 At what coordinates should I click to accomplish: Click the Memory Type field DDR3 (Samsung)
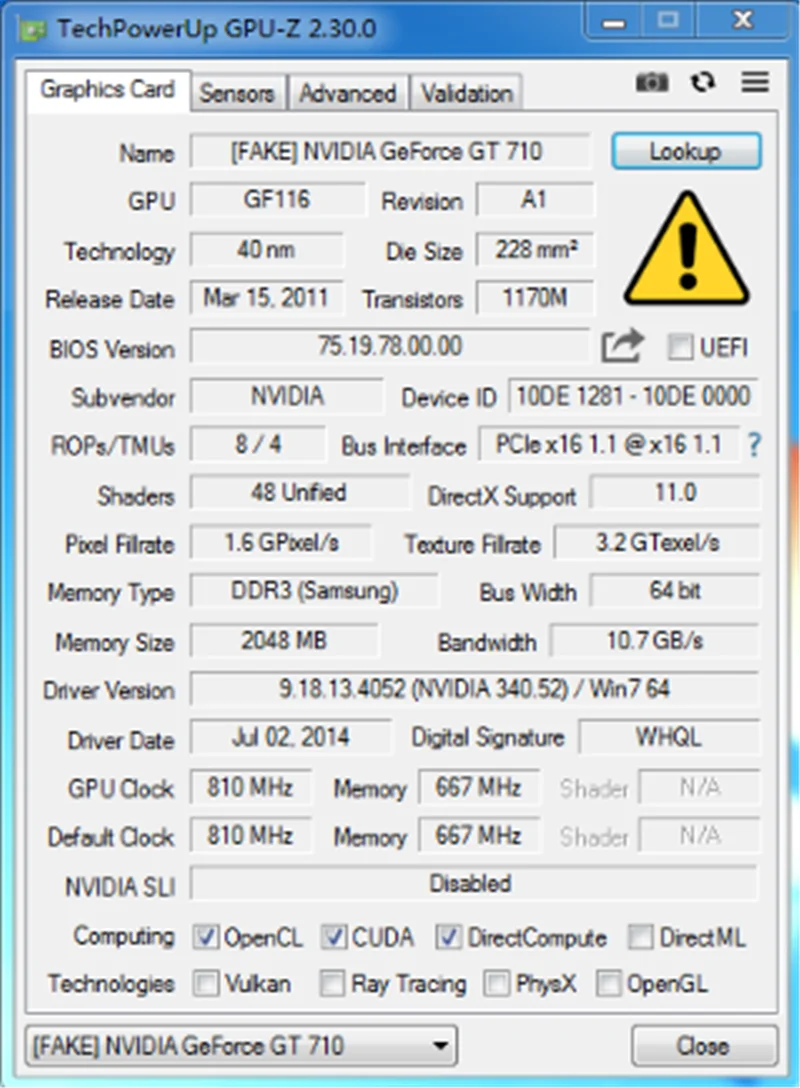(x=314, y=591)
